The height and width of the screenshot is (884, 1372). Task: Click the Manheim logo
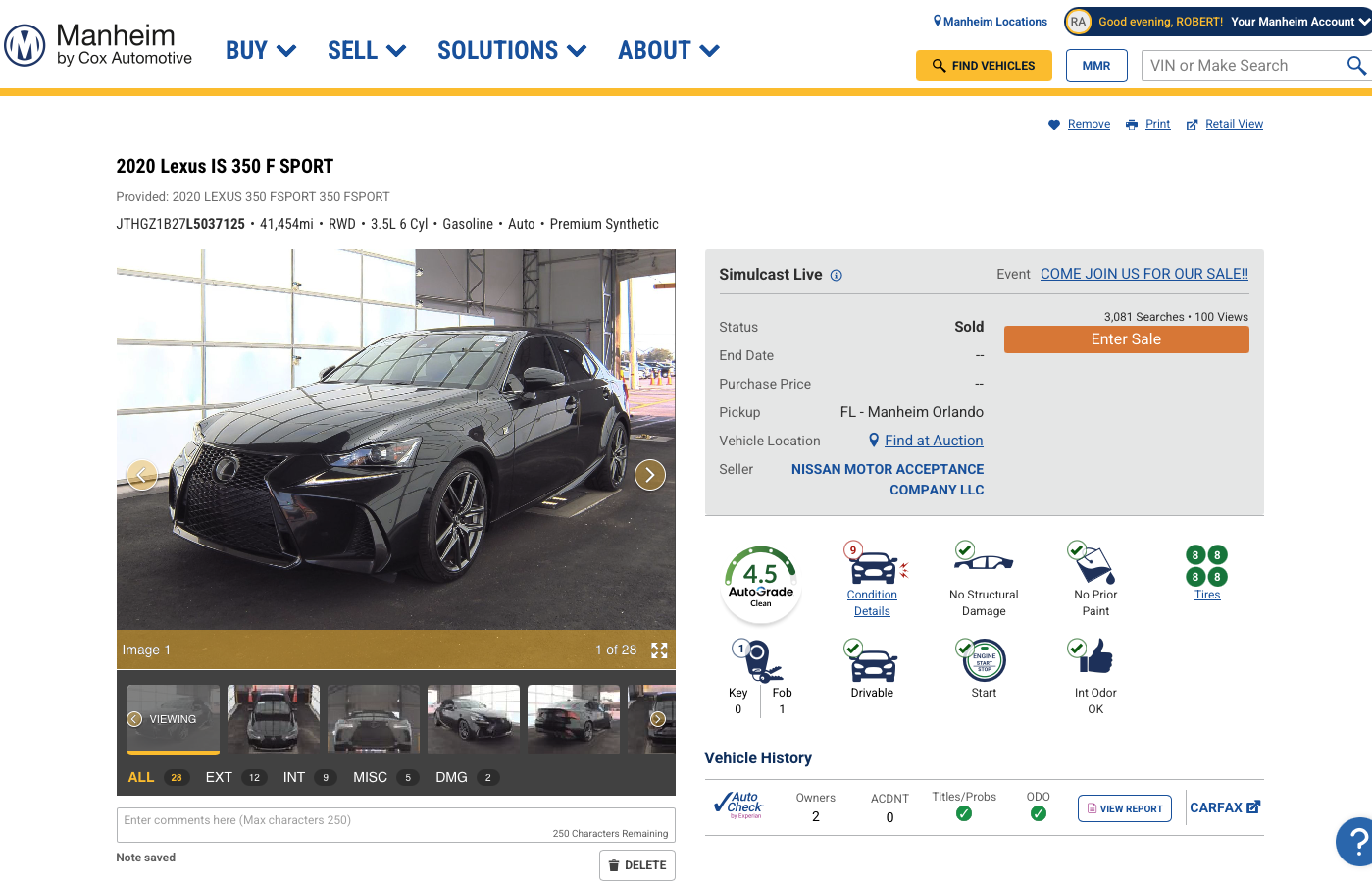98,45
